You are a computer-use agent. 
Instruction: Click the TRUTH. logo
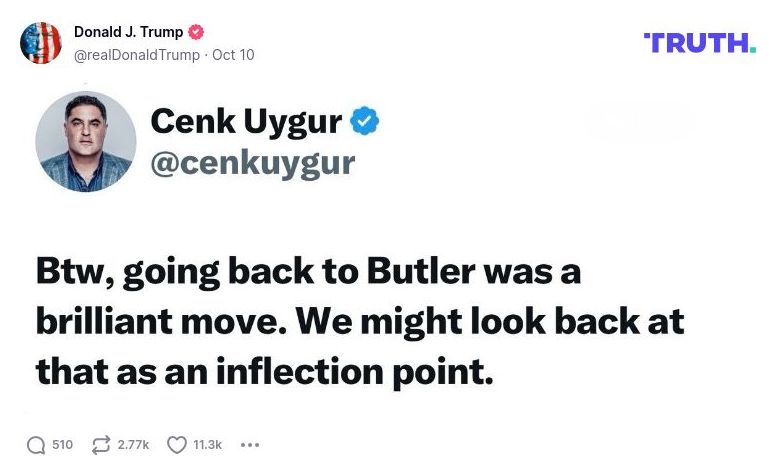pos(700,42)
